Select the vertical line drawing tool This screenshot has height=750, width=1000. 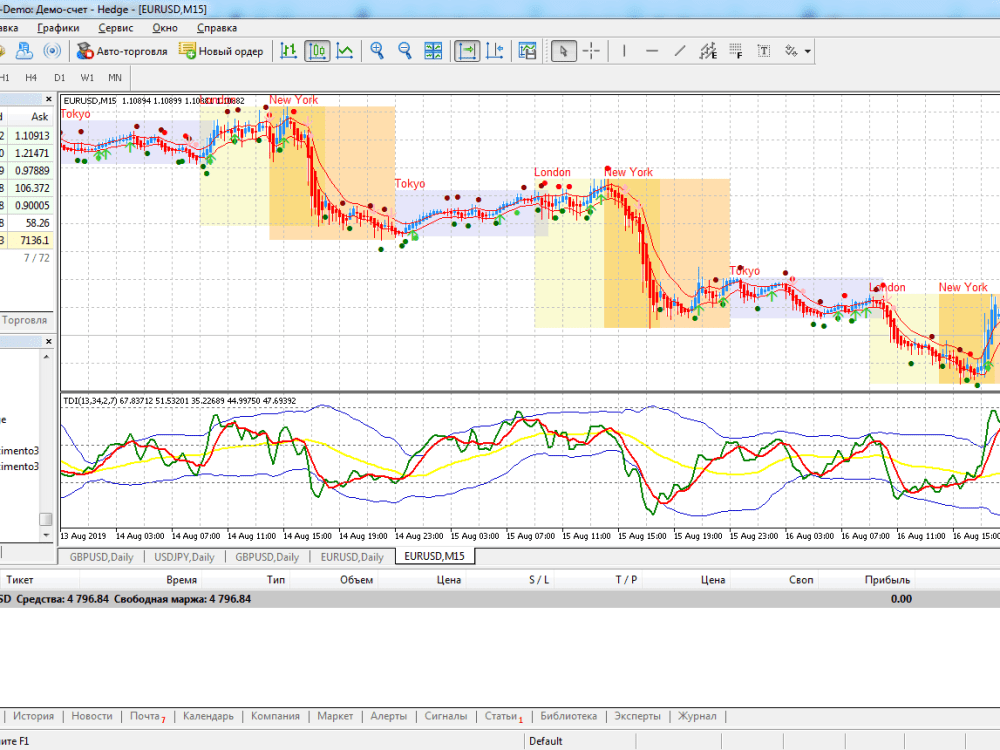[624, 51]
